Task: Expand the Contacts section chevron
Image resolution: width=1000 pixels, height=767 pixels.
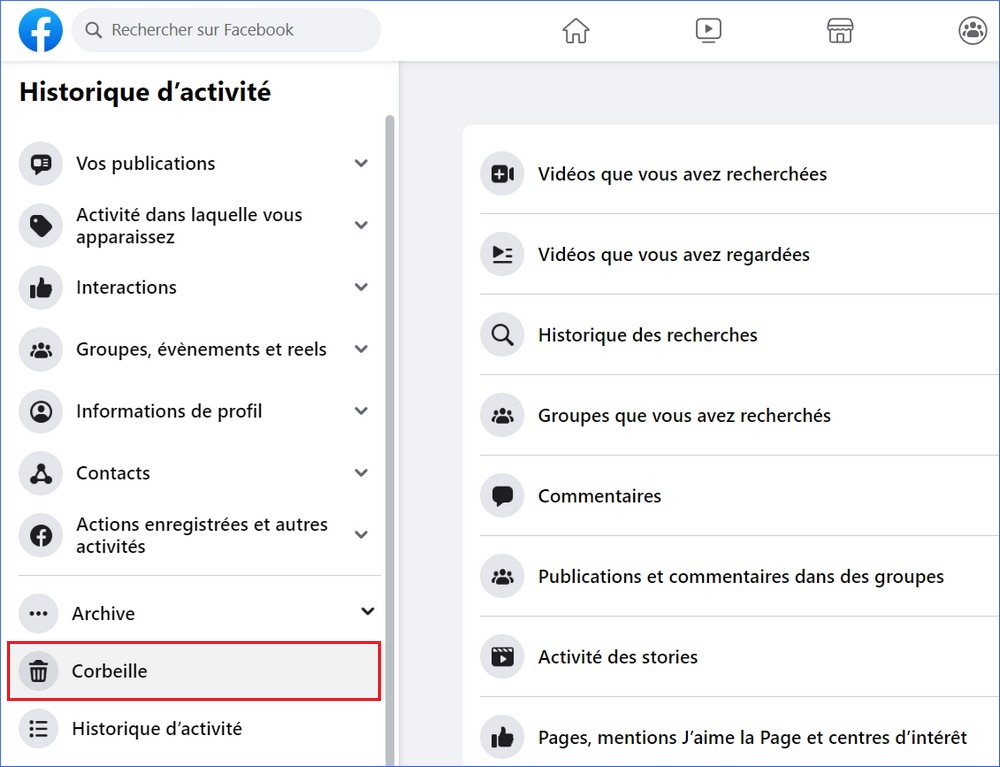Action: [x=361, y=473]
